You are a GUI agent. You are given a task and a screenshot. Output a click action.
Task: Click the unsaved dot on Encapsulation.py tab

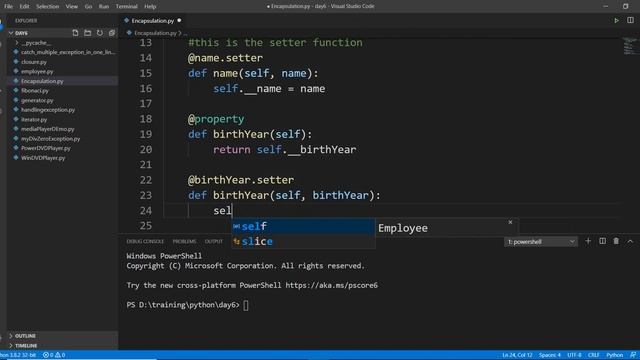[179, 20]
